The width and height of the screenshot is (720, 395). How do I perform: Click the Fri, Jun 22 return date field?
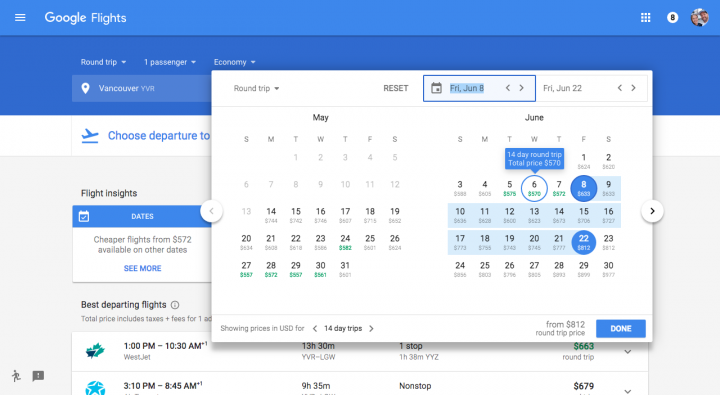[x=592, y=88]
